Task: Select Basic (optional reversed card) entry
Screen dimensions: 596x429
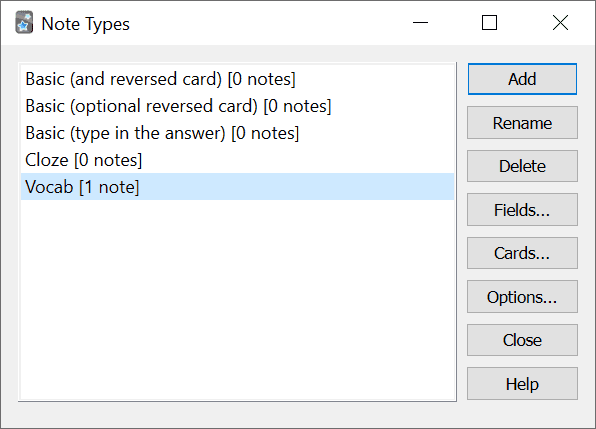Action: point(238,106)
